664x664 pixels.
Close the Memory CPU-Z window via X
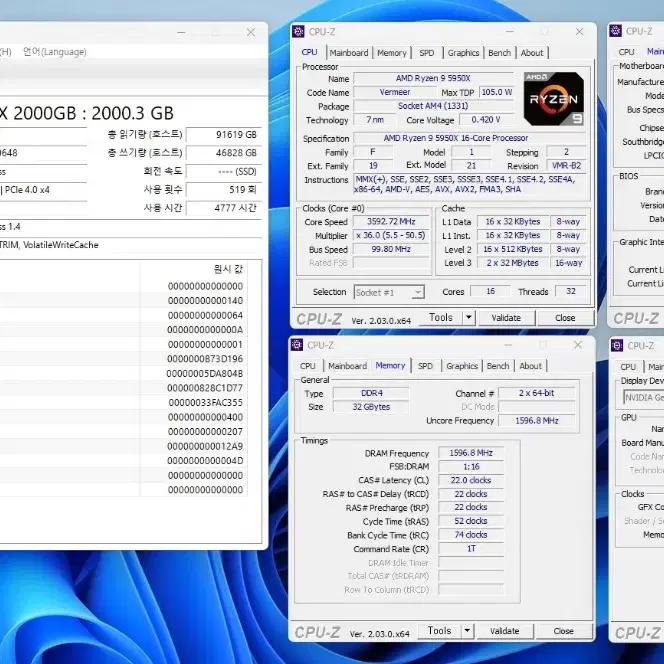578,345
